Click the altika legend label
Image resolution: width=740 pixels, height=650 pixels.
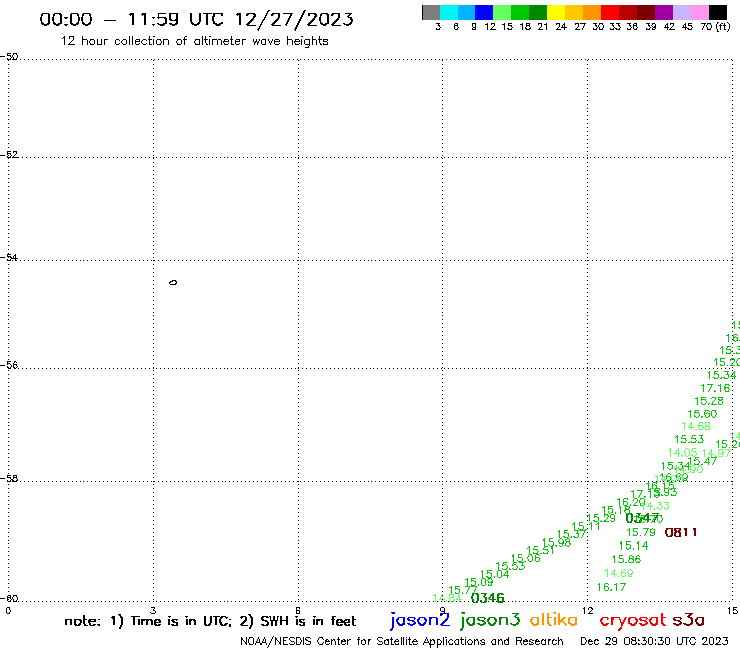coord(554,620)
